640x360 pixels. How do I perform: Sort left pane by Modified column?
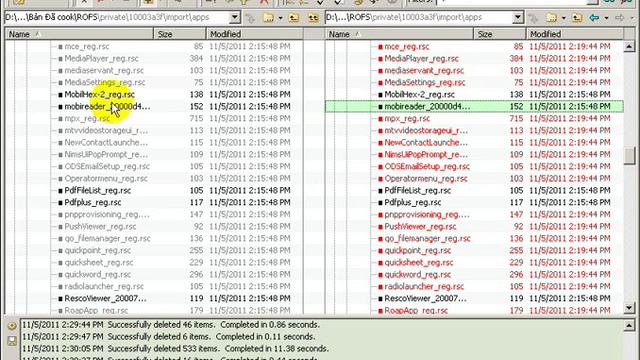255,34
